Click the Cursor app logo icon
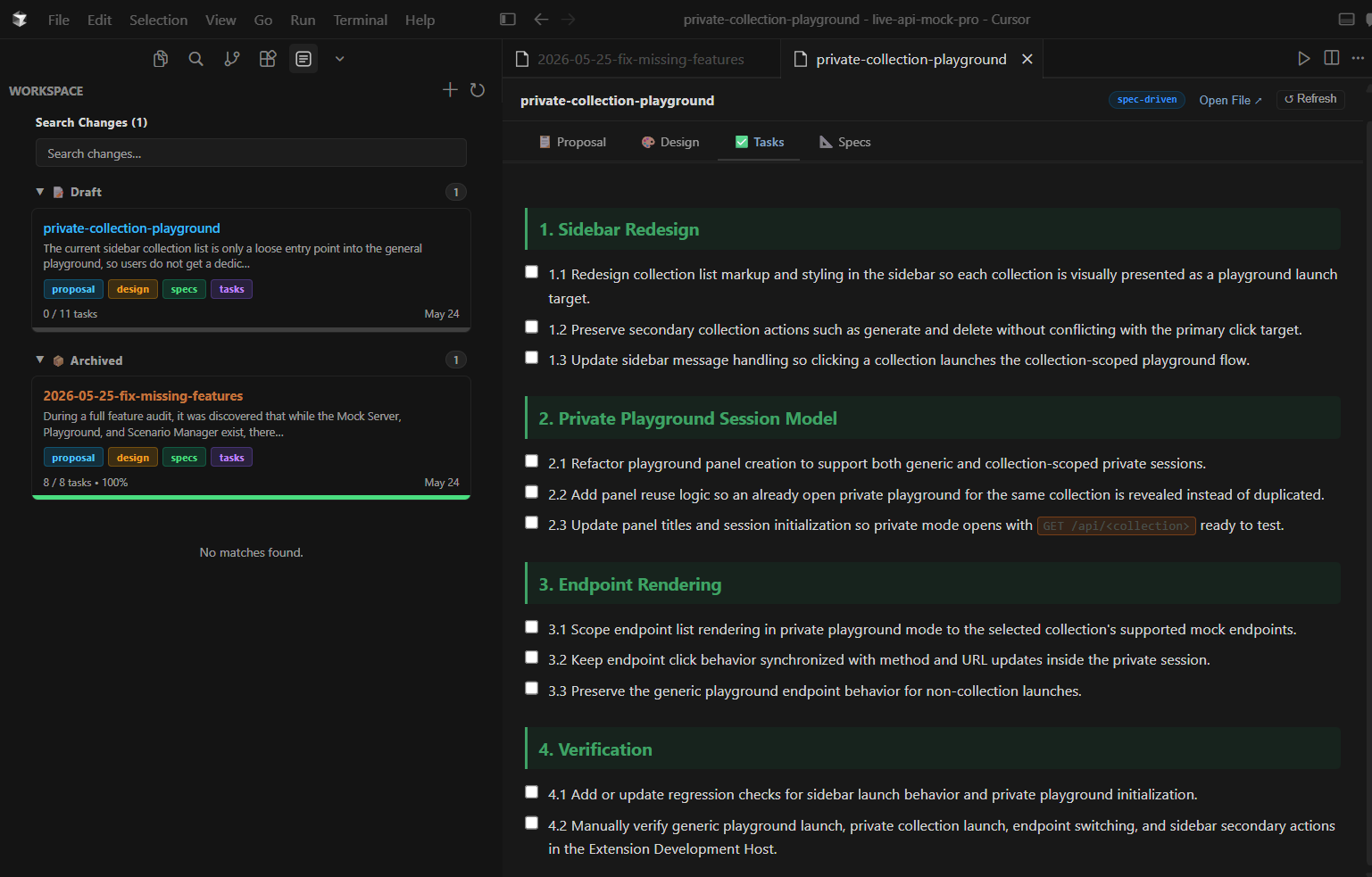Viewport: 1372px width, 877px height. tap(20, 19)
